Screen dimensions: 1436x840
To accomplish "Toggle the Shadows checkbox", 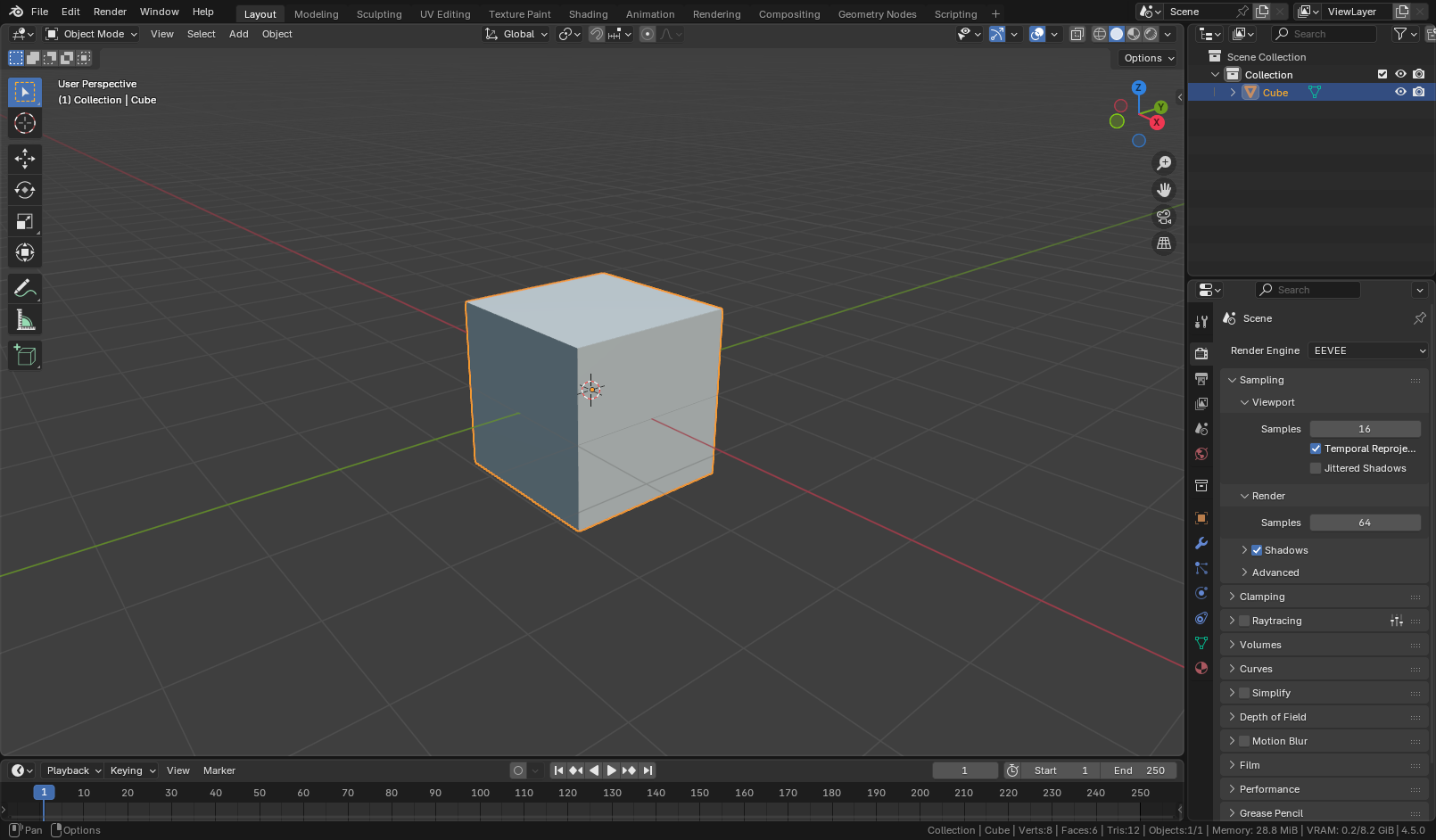I will pos(1257,550).
